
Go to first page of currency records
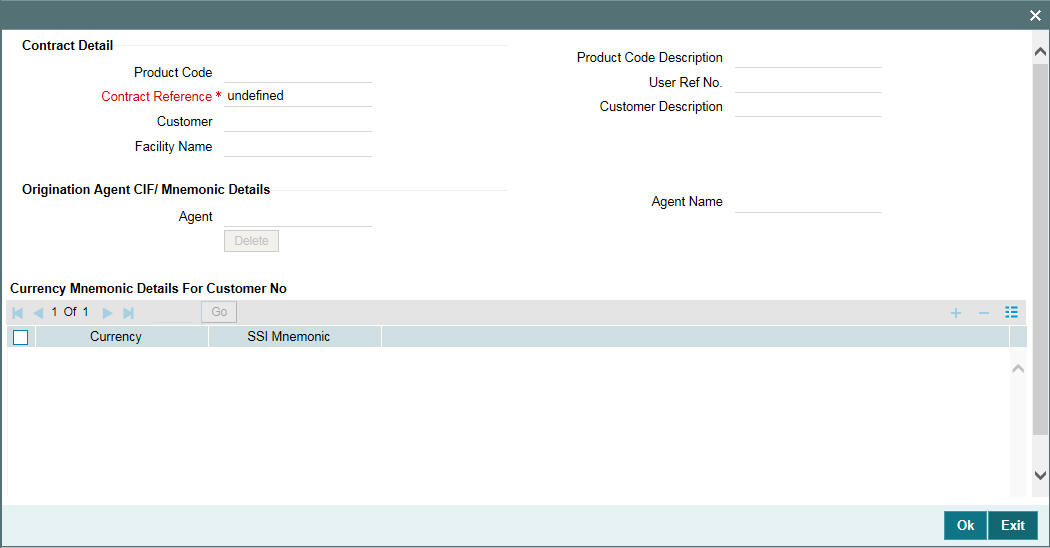[x=17, y=313]
